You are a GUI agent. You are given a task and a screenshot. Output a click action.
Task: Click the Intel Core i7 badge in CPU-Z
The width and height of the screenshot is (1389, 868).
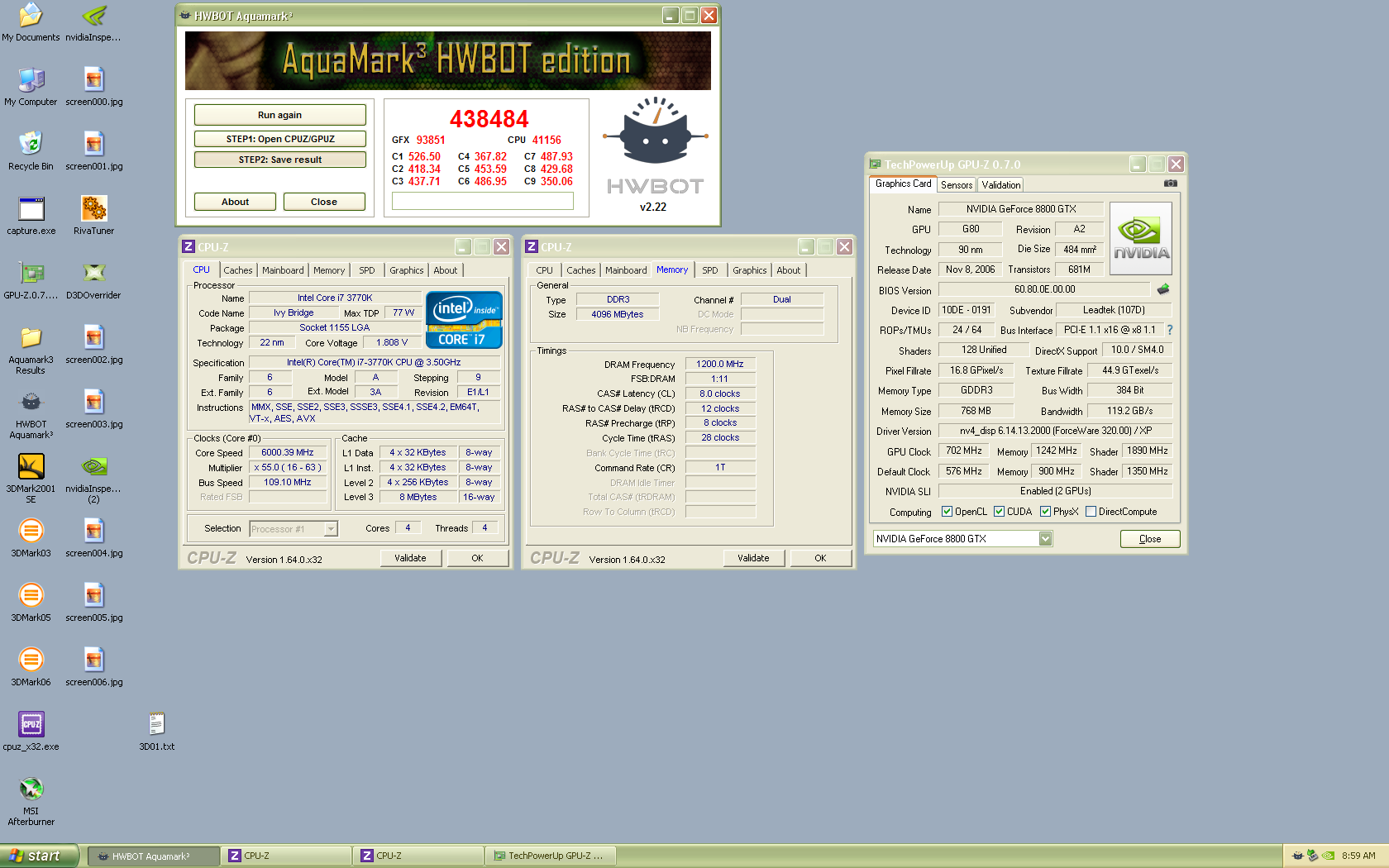coord(464,319)
